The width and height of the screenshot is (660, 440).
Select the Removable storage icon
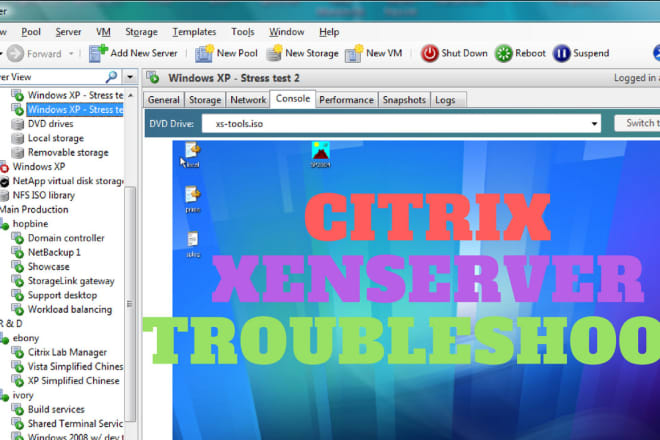17,152
